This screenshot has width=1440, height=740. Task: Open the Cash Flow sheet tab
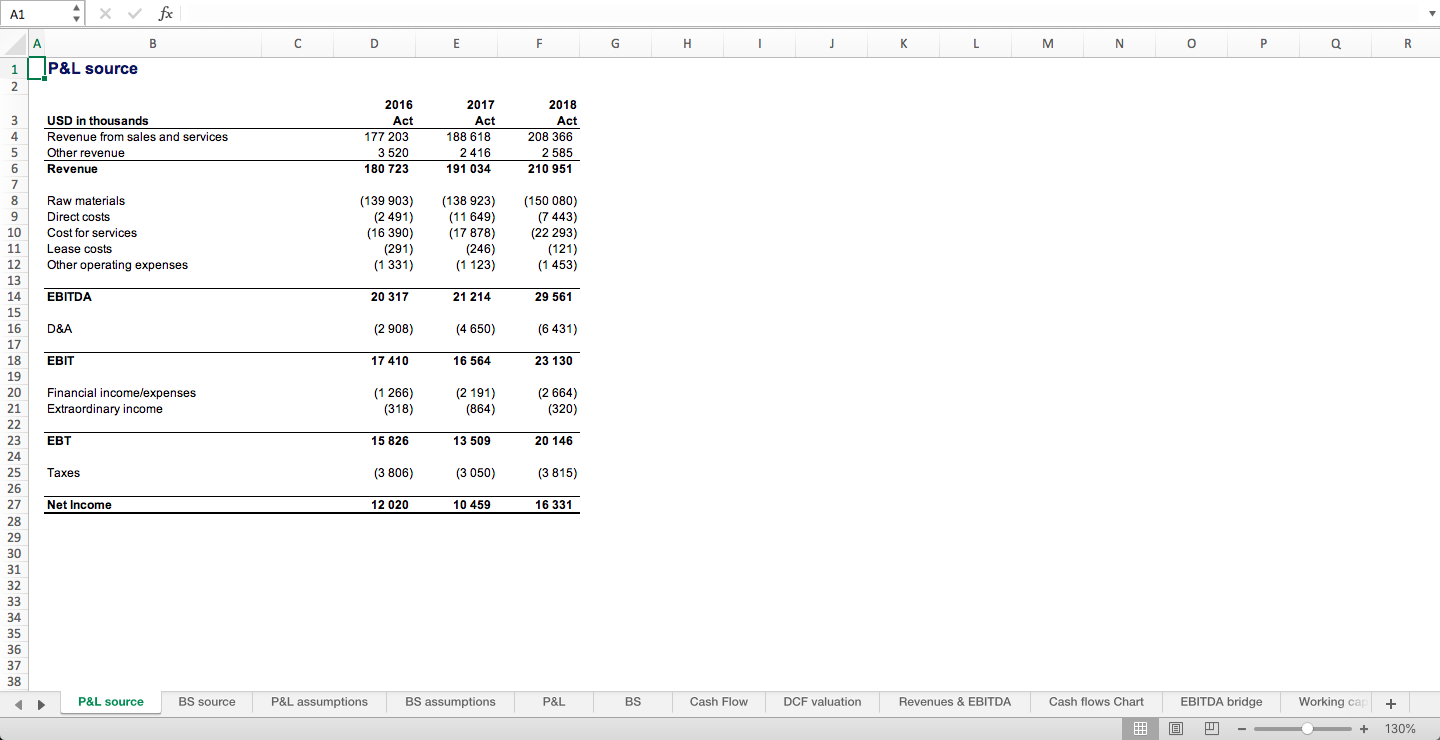coord(718,702)
